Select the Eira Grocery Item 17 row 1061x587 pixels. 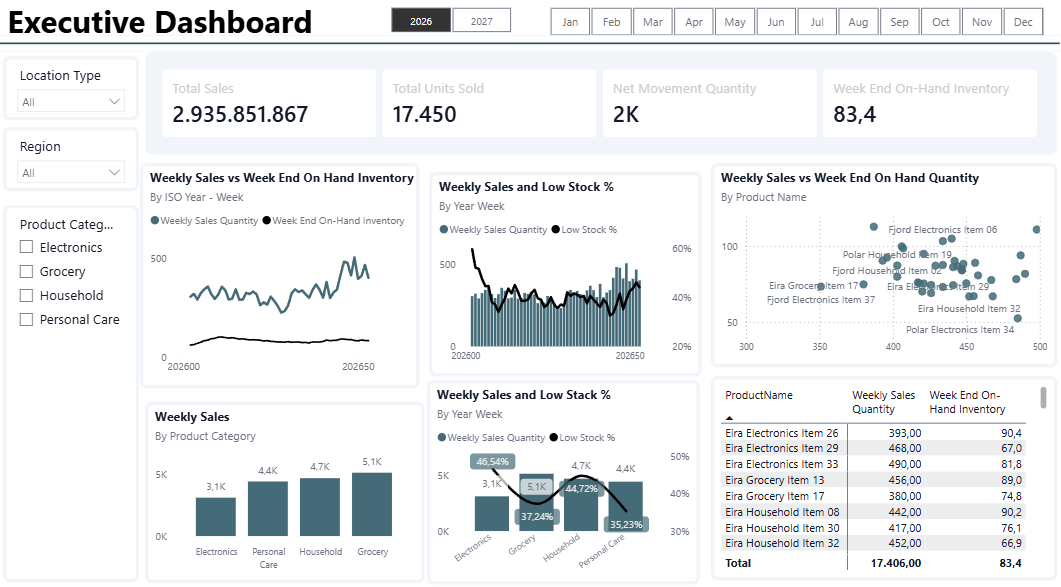(x=873, y=496)
